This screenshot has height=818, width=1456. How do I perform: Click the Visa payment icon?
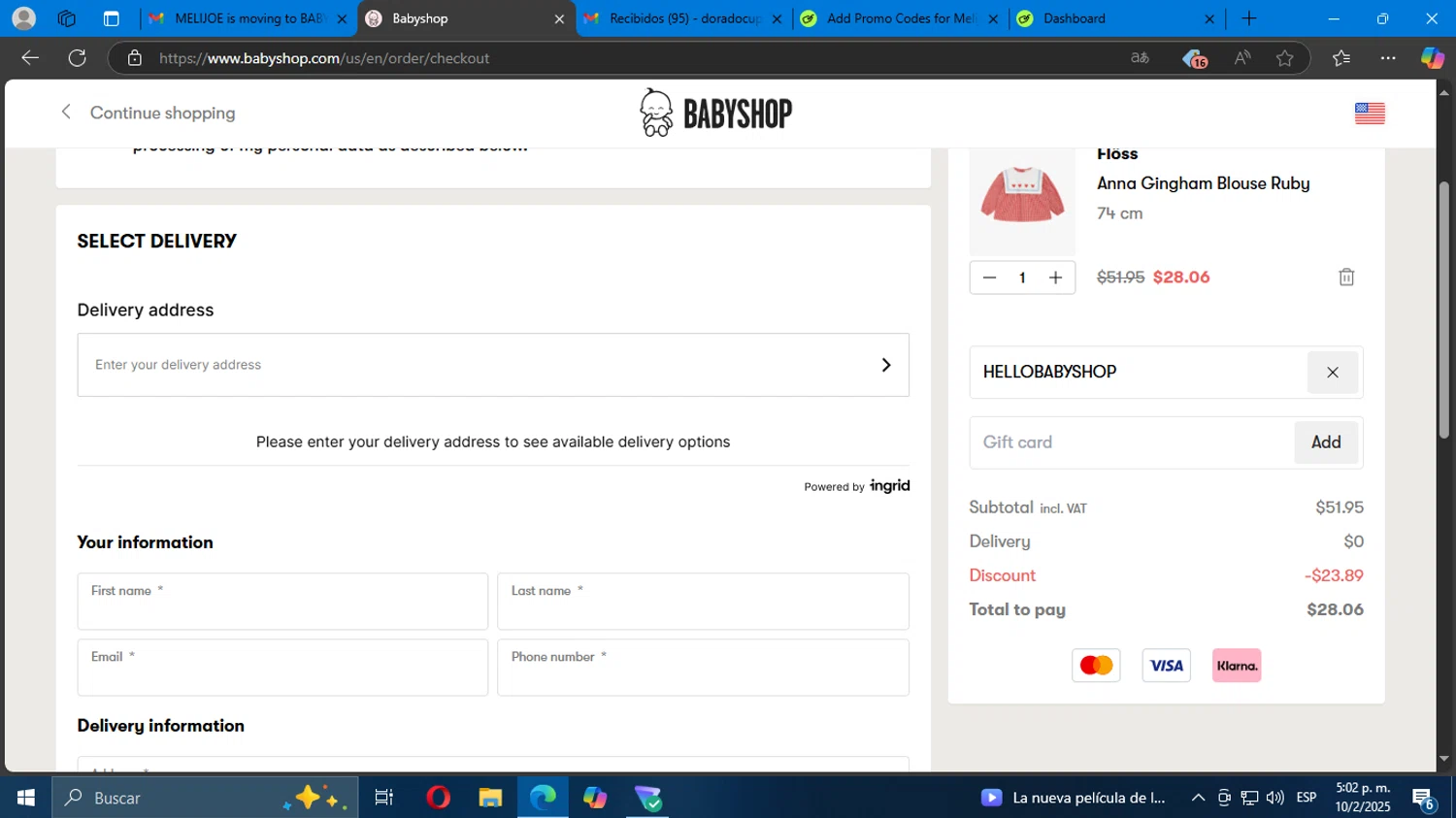coord(1166,666)
